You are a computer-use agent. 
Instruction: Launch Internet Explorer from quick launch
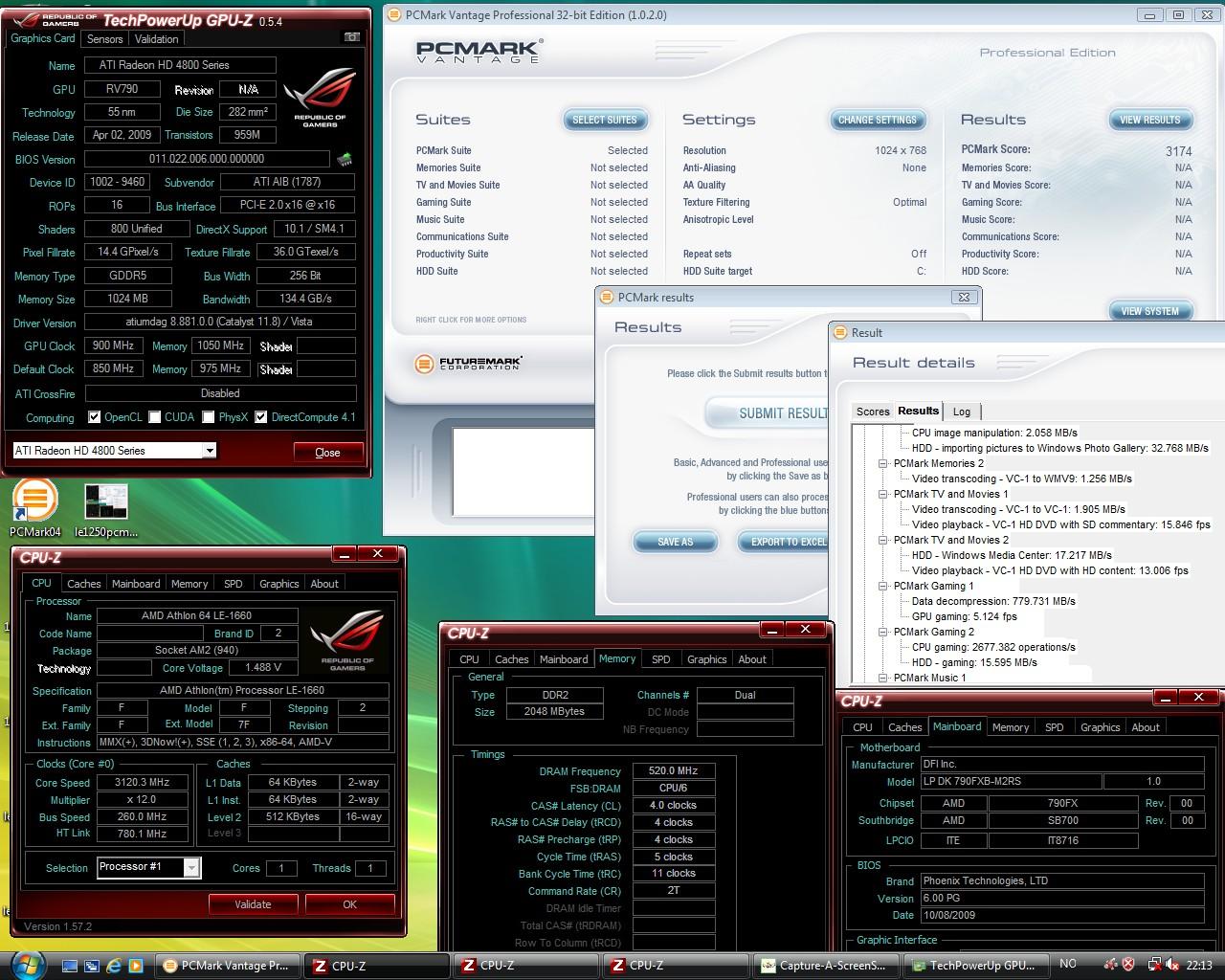coord(115,966)
